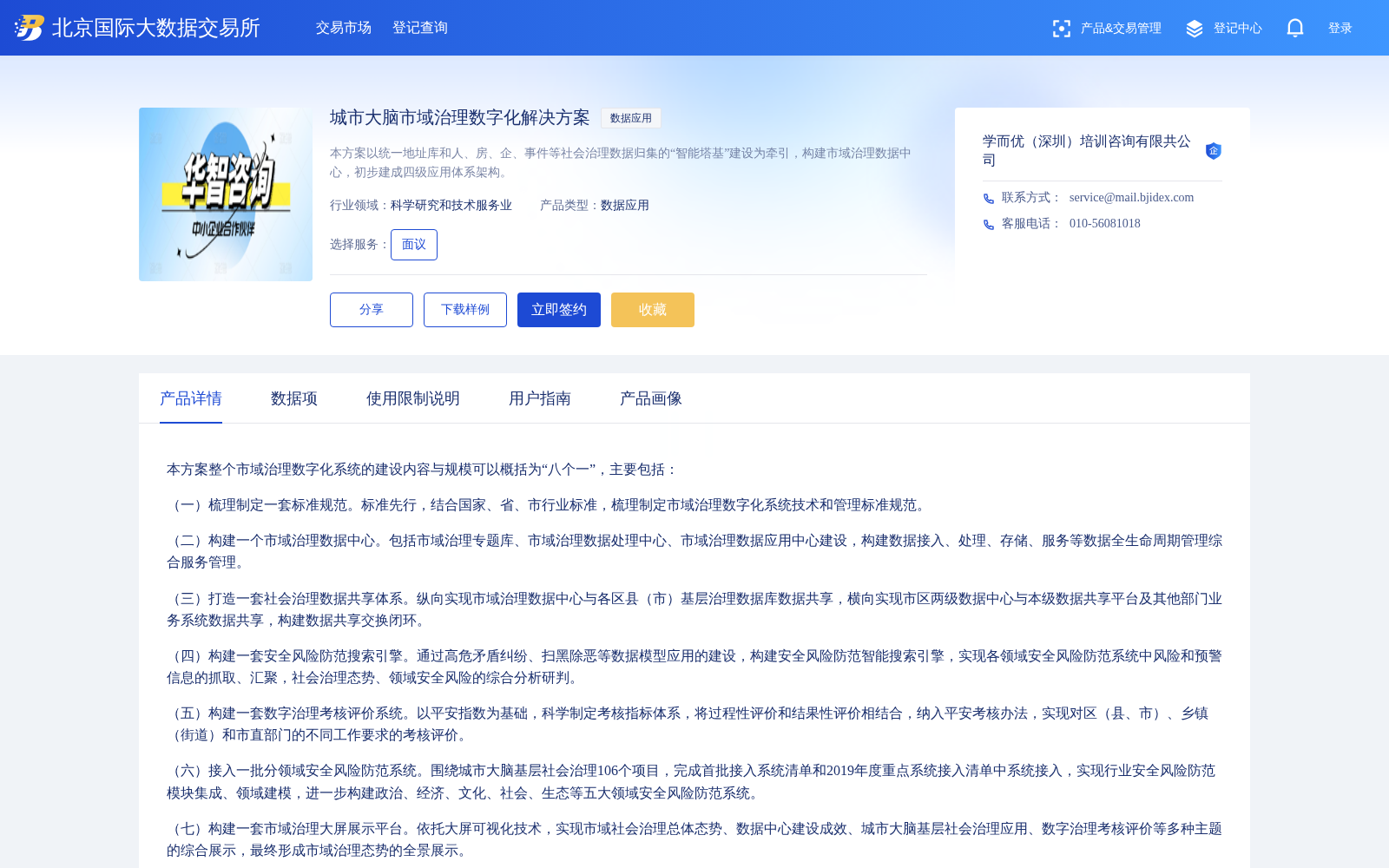1389x868 pixels.
Task: Click product title 城市大脑市域治理数字化解决方案
Action: point(460,118)
